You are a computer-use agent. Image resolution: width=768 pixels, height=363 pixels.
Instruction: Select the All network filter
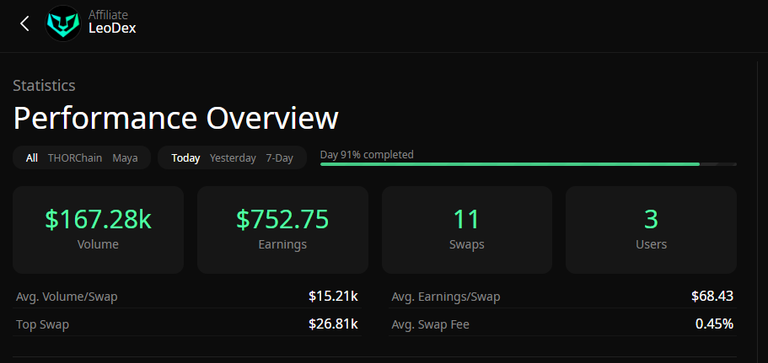coord(32,158)
